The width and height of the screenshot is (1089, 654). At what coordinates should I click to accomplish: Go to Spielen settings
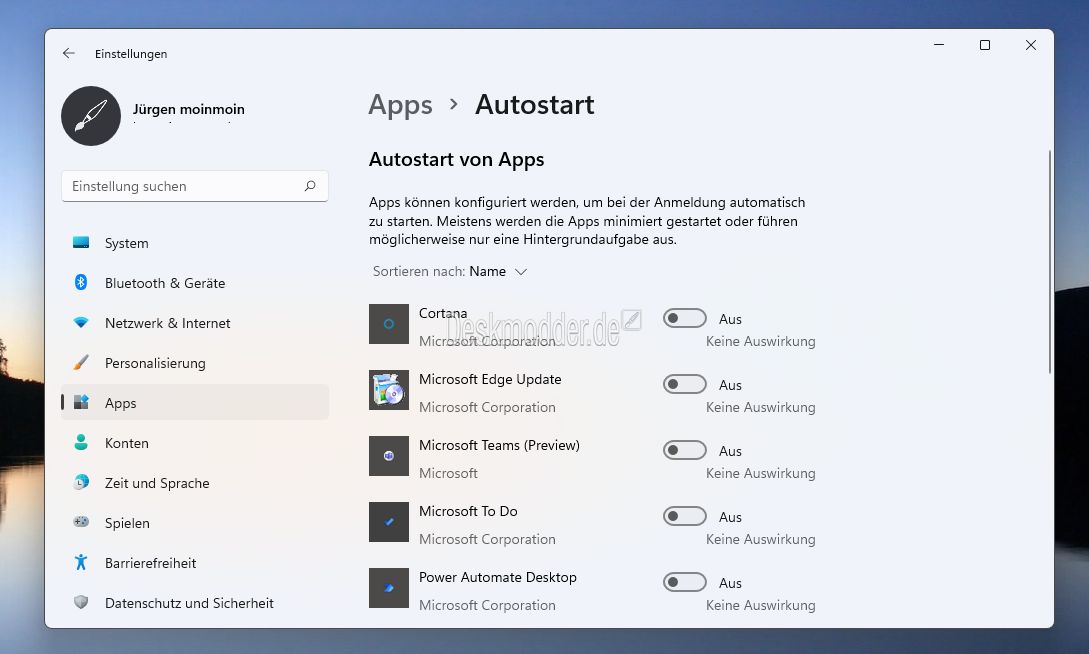pos(194,523)
